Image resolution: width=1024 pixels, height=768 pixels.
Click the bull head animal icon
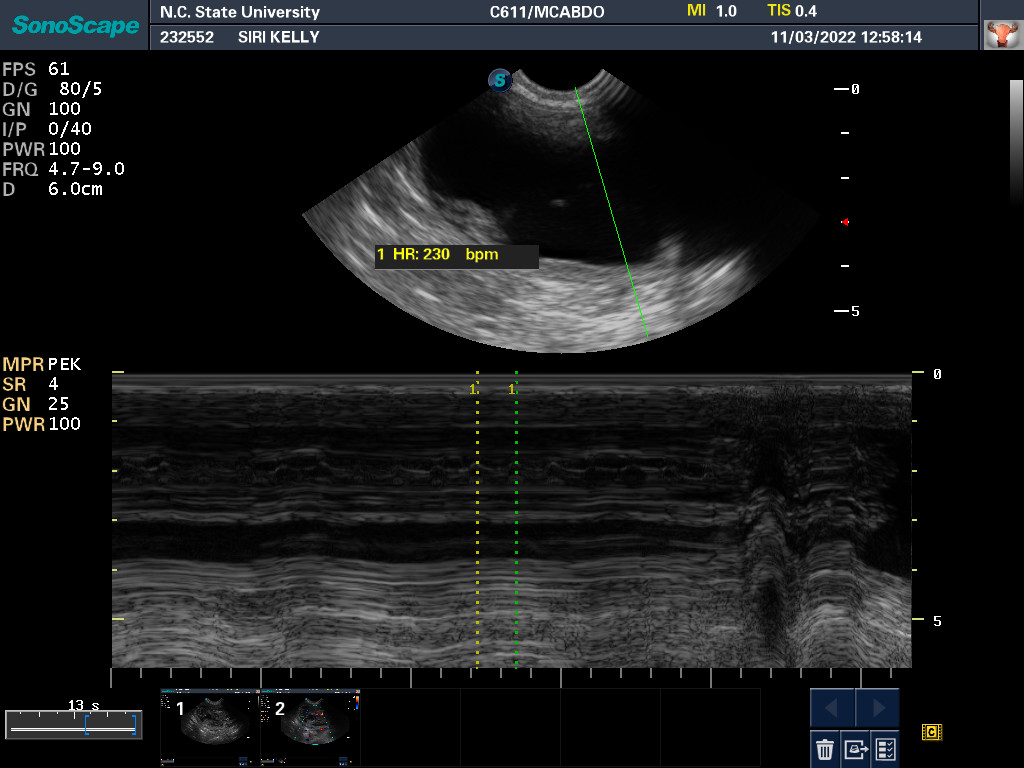pyautogui.click(x=999, y=35)
